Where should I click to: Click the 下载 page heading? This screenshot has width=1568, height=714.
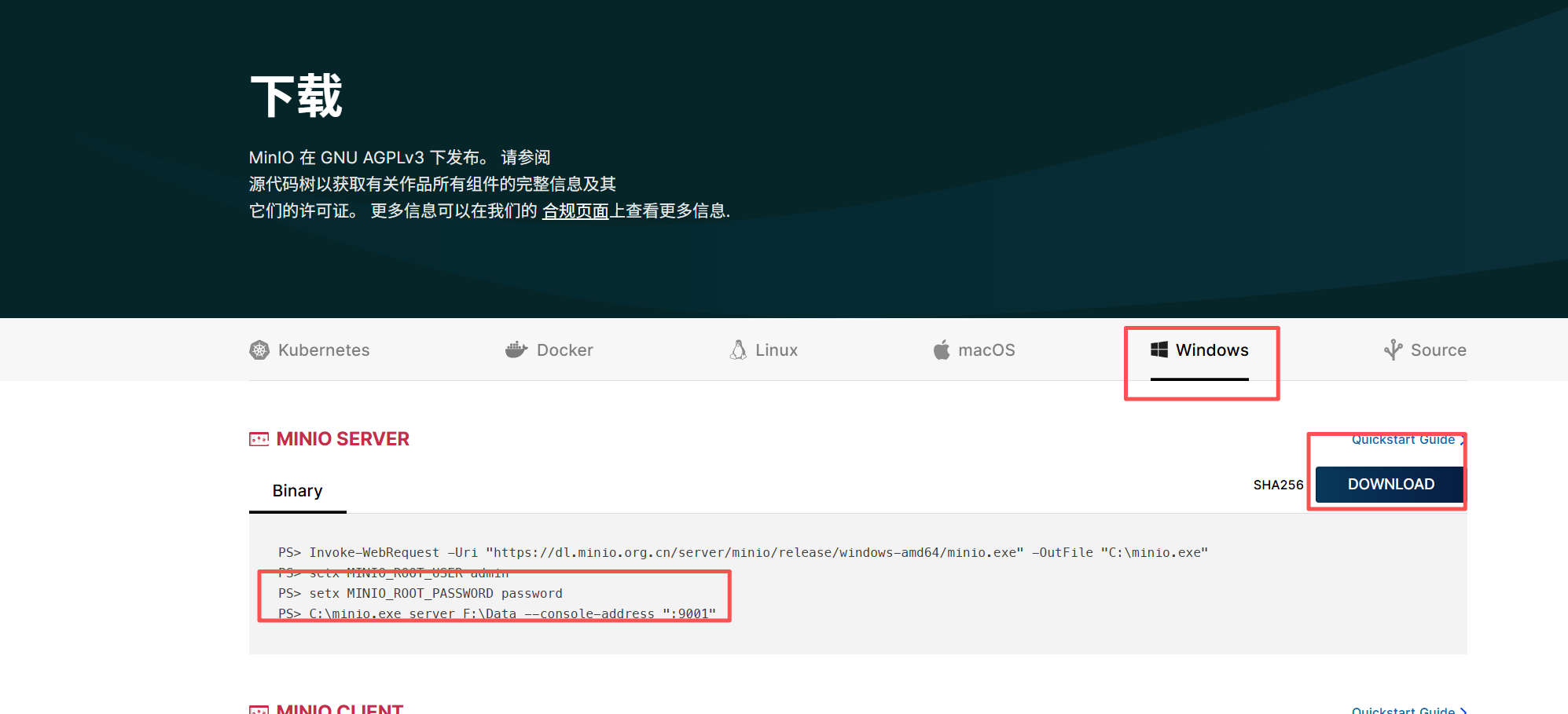click(x=296, y=97)
